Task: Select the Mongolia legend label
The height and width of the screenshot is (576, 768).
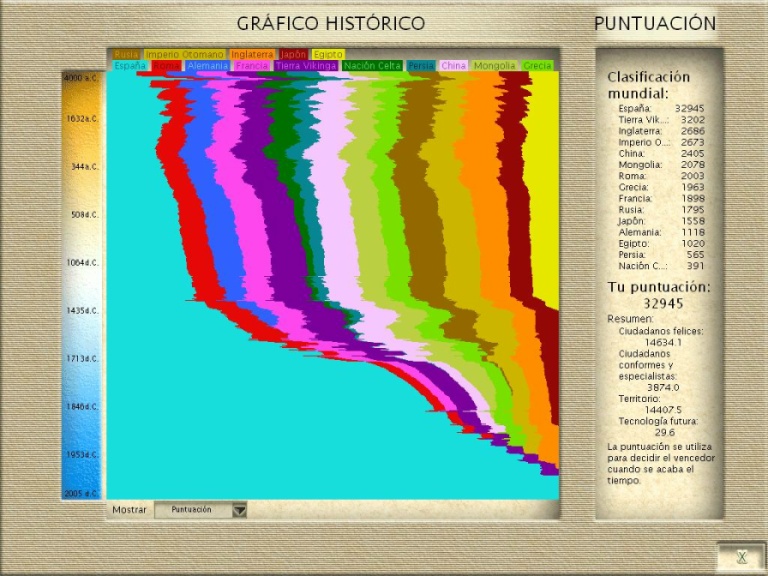Action: click(494, 66)
